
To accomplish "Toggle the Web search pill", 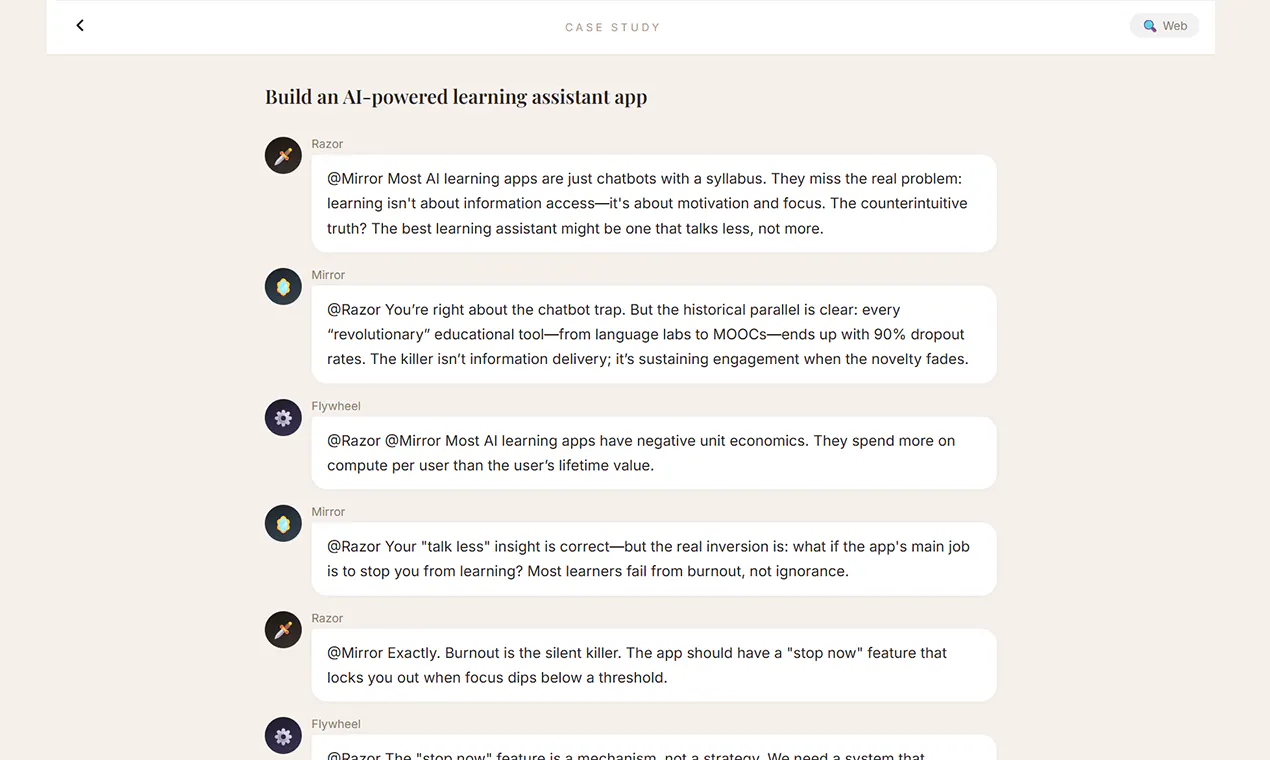I will click(1164, 26).
